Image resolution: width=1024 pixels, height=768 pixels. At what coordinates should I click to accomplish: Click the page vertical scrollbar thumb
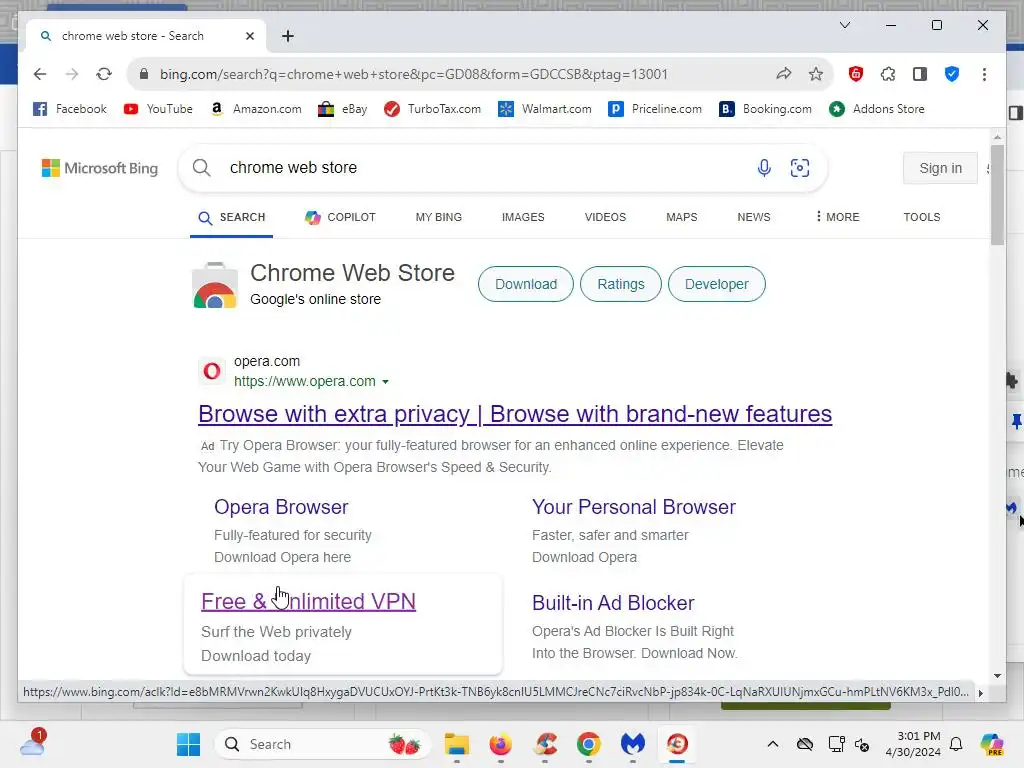(997, 195)
